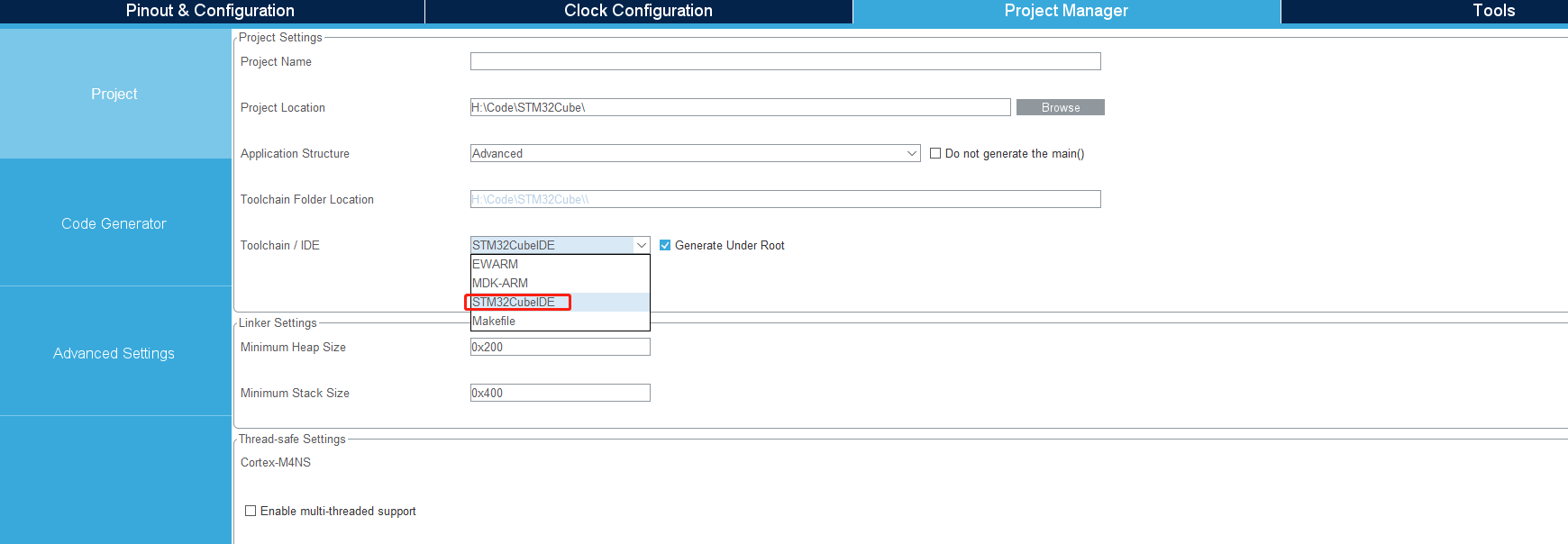Open the Code Generator section
1568x544 pixels.
(114, 223)
